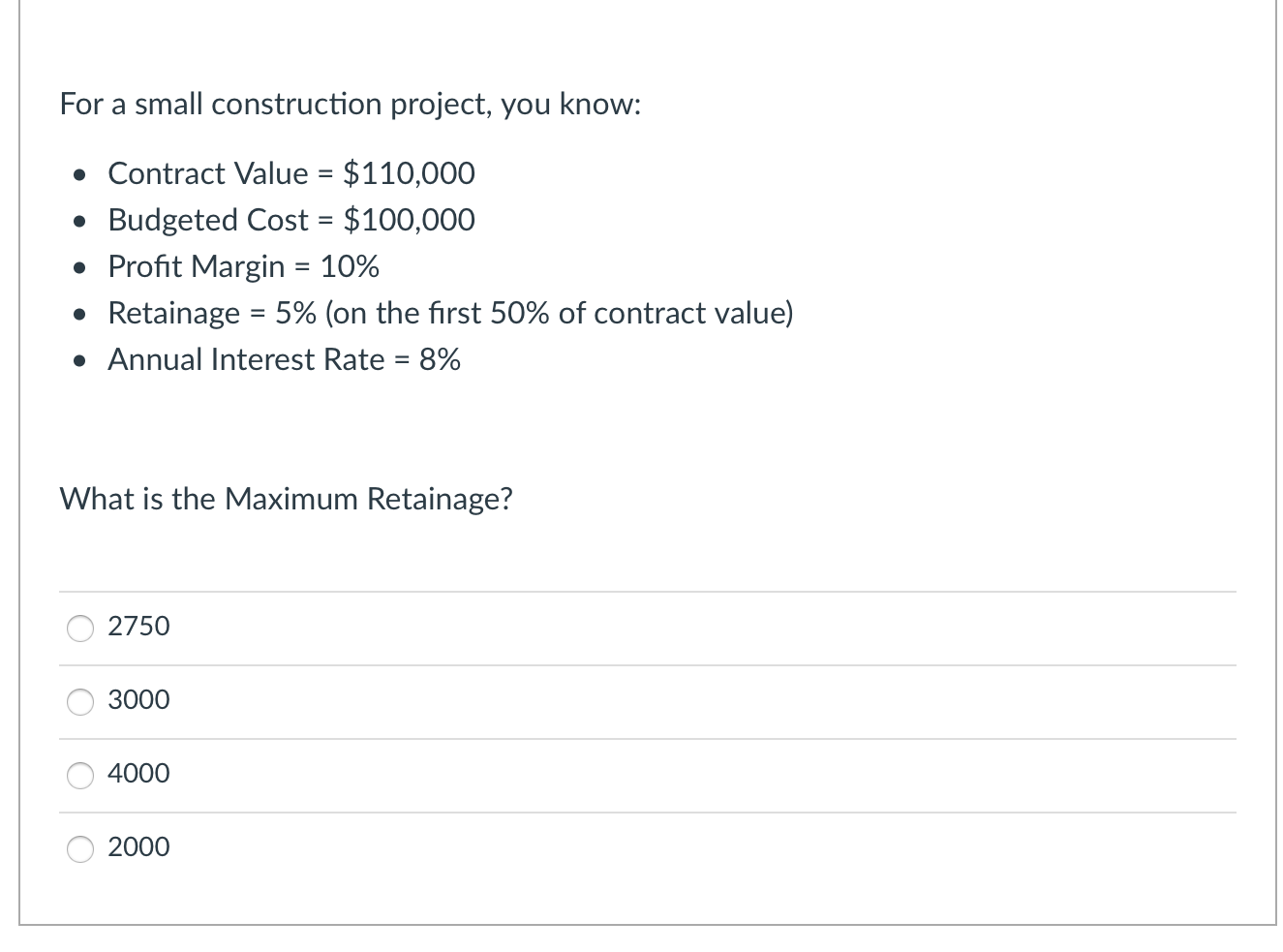Click the 2000 answer label text

(138, 847)
